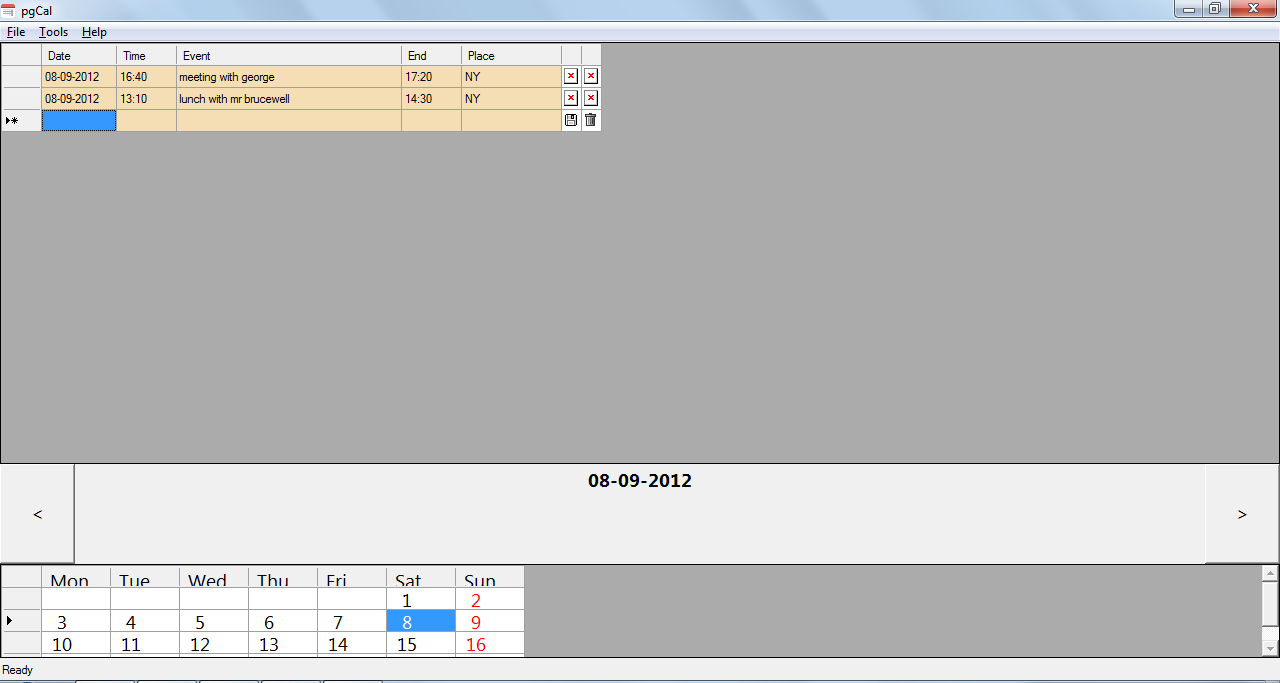
Task: Click the pgCal application icon in title bar
Action: coord(8,10)
